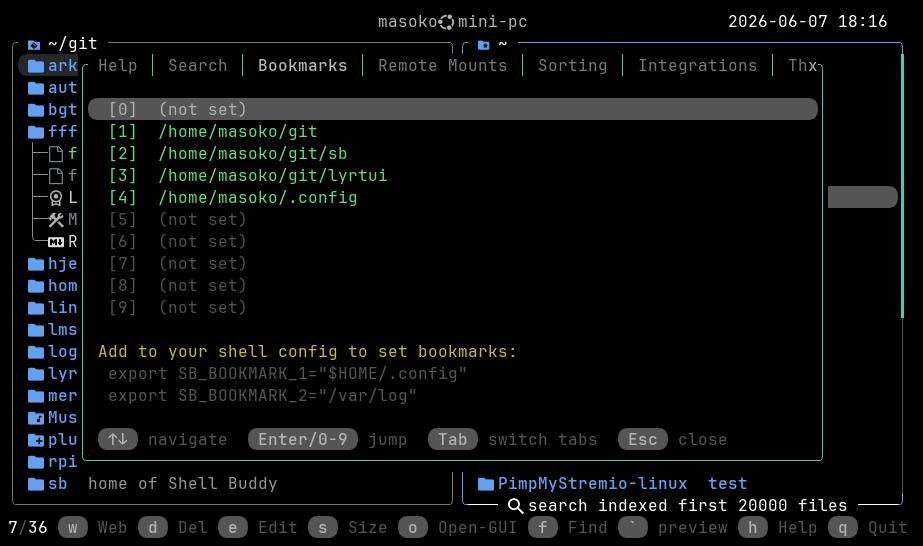This screenshot has height=546, width=923.
Task: Click the lms folder icon
Action: [36, 330]
